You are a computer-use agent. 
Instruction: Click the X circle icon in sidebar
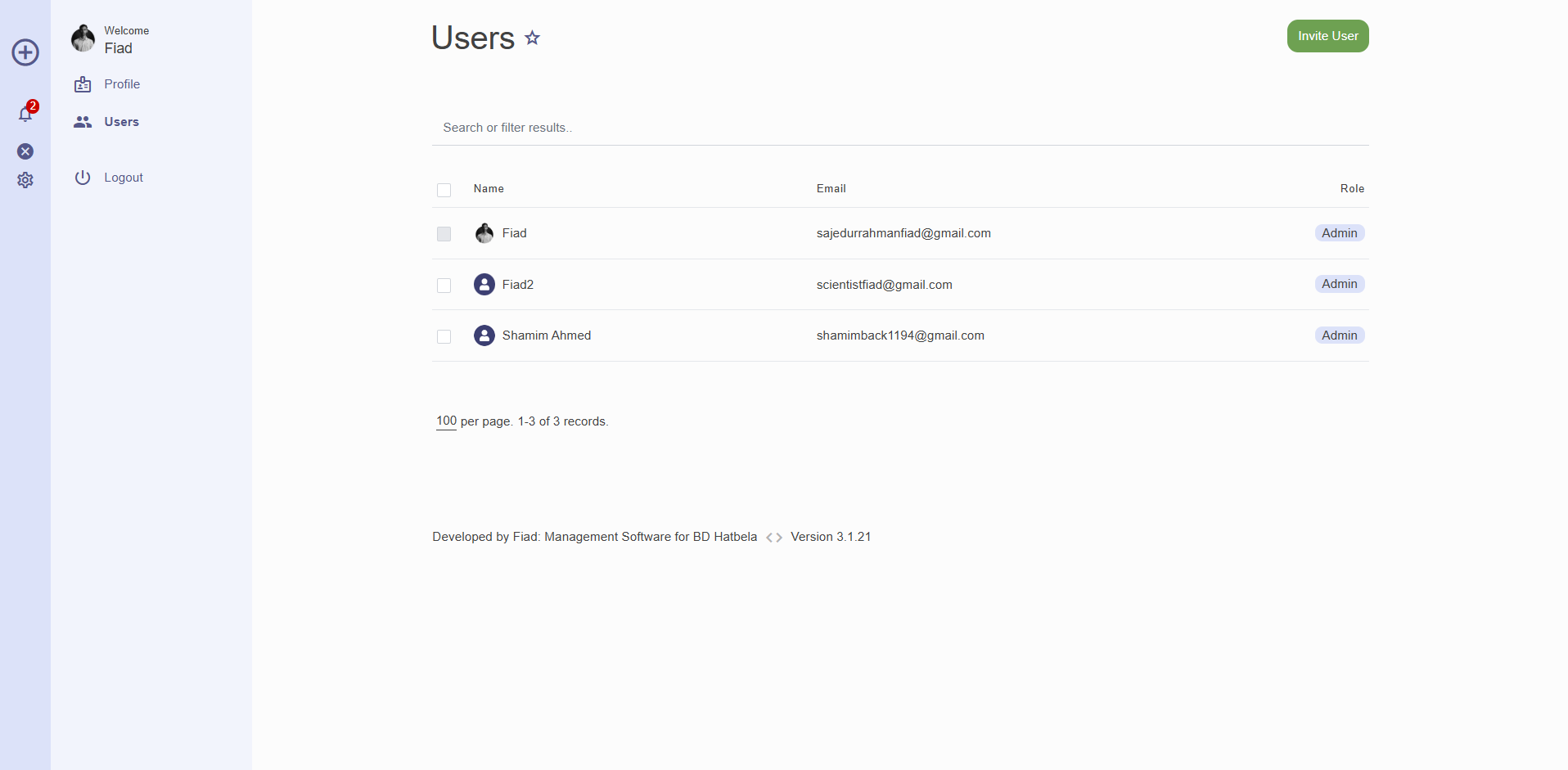pyautogui.click(x=25, y=151)
